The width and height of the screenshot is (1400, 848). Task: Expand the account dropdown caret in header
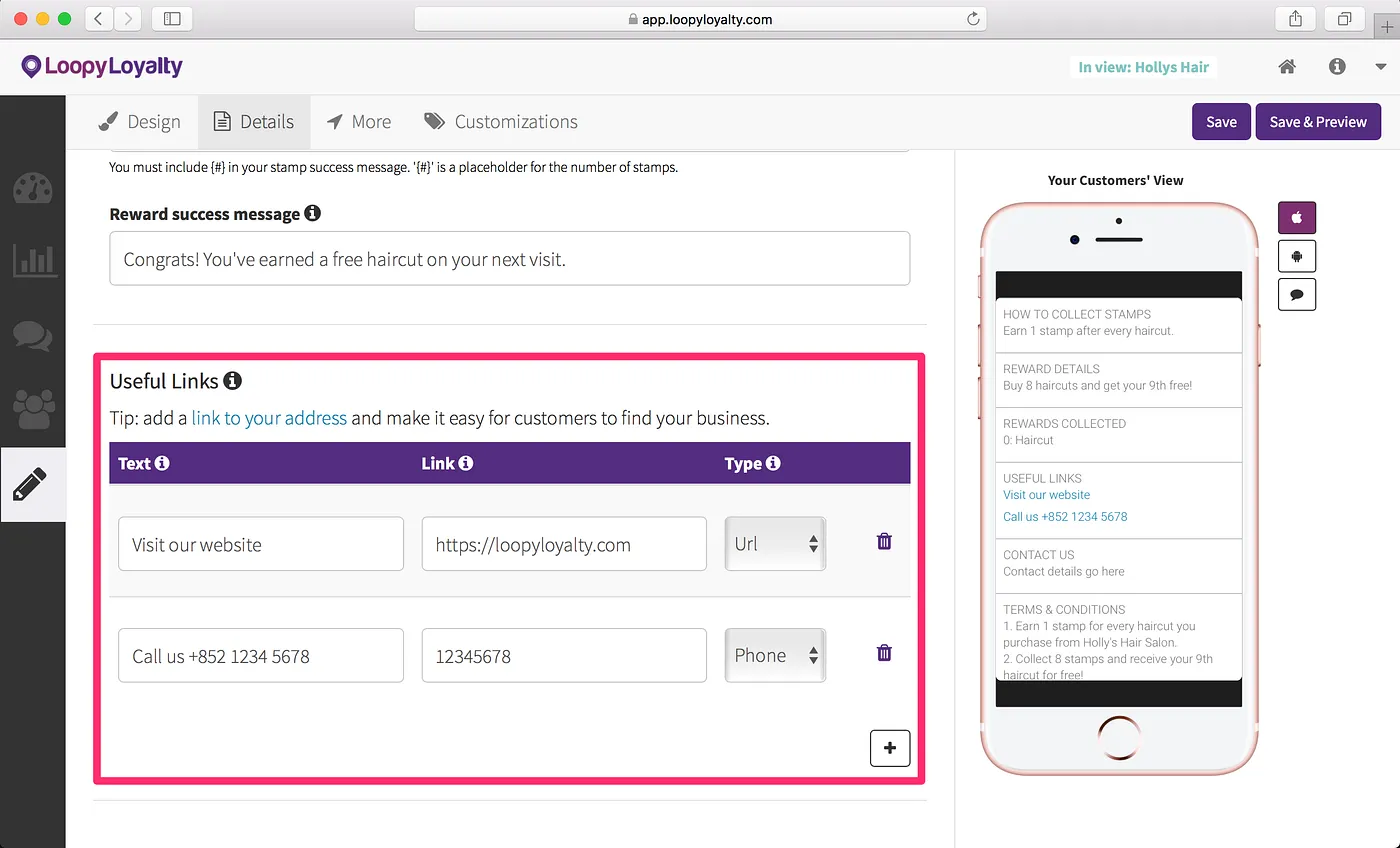pos(1381,67)
